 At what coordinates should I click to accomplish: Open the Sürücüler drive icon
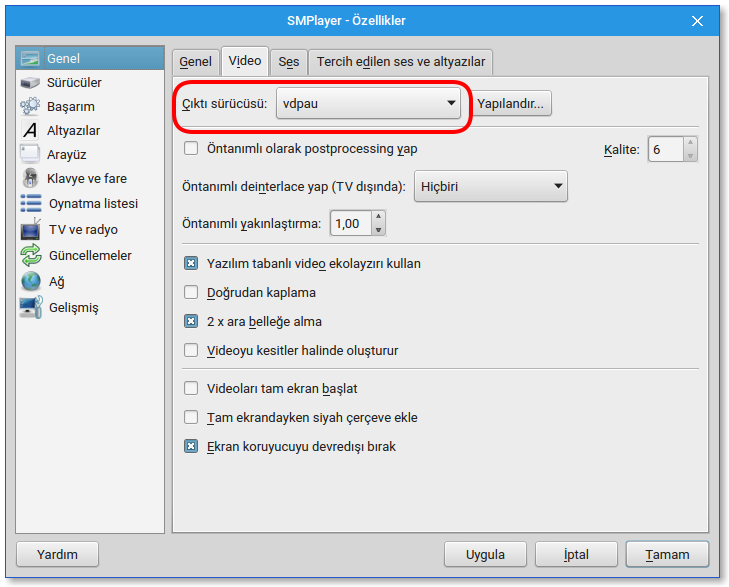click(x=30, y=83)
